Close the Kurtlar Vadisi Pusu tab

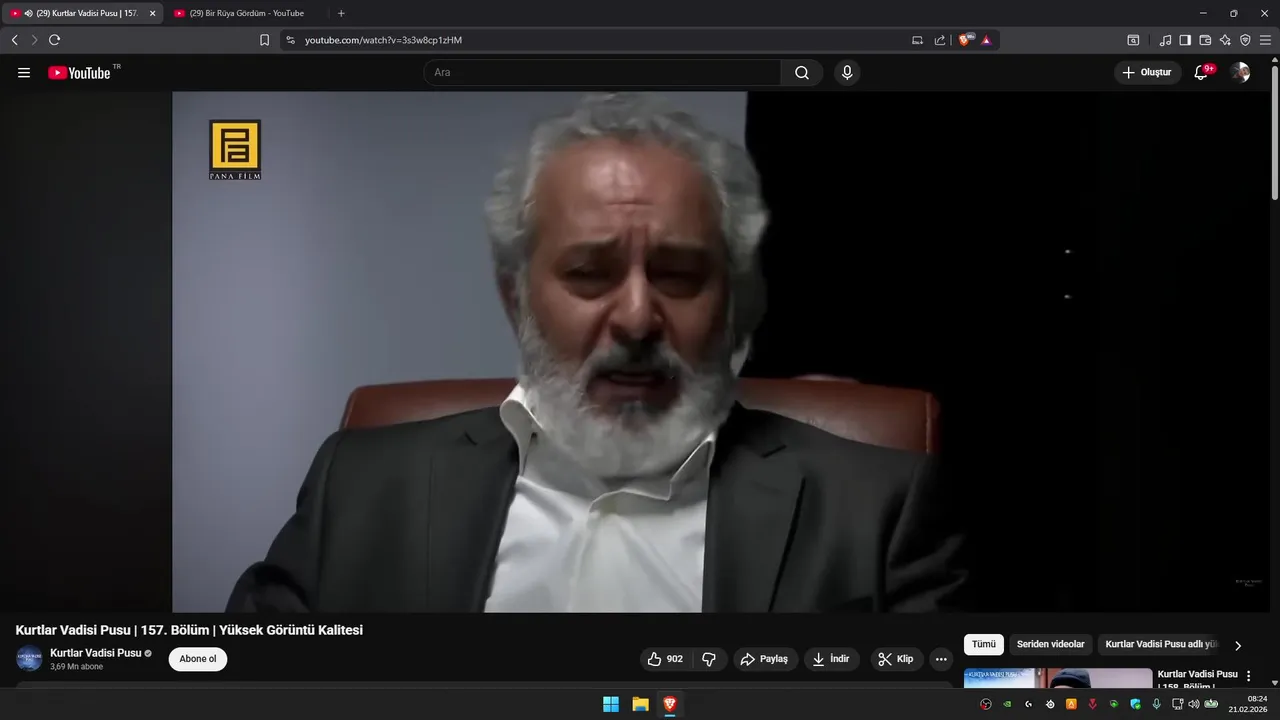click(x=153, y=13)
